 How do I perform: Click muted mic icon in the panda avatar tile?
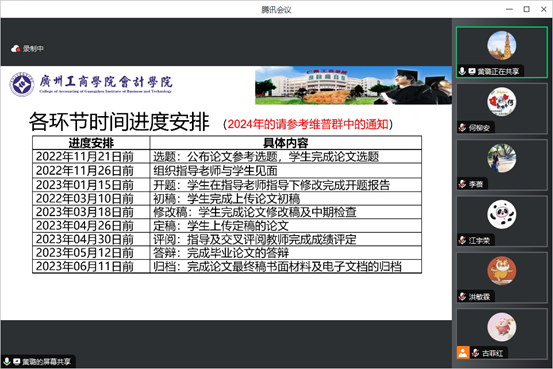(x=462, y=240)
